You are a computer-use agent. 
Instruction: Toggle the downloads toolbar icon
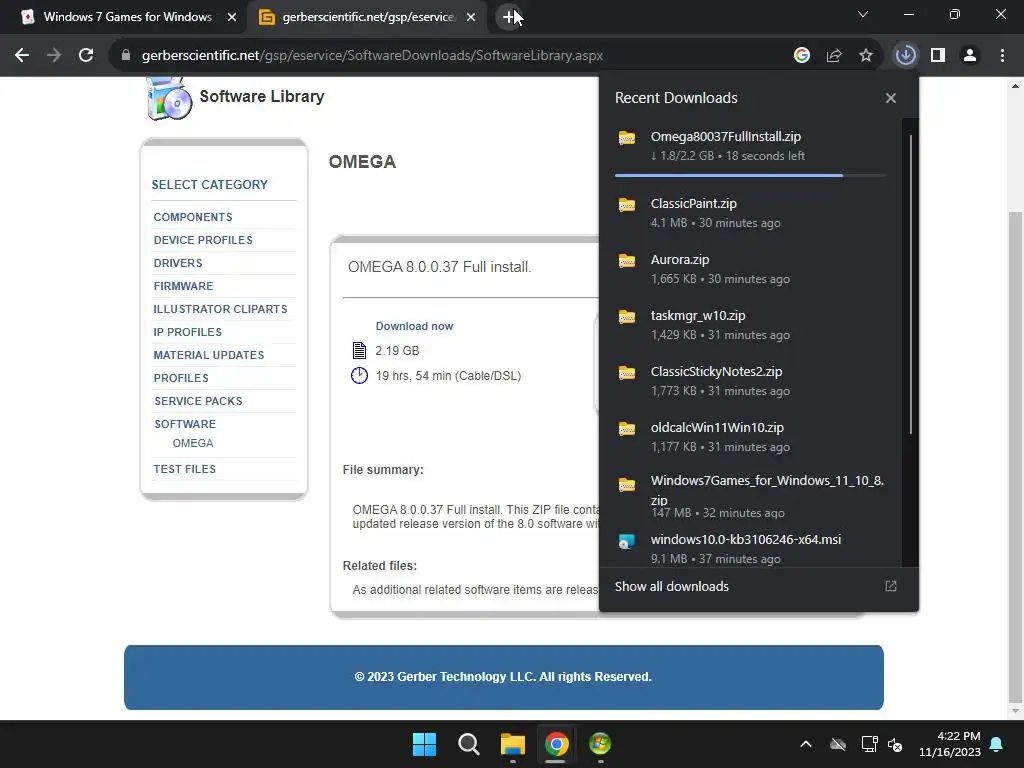click(906, 56)
